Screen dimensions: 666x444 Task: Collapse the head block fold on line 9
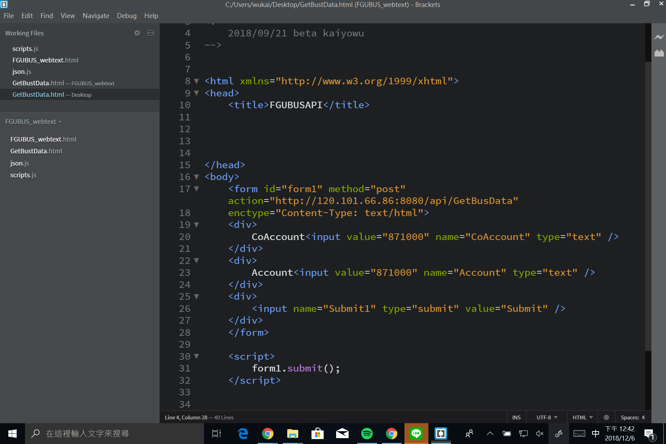pos(196,93)
